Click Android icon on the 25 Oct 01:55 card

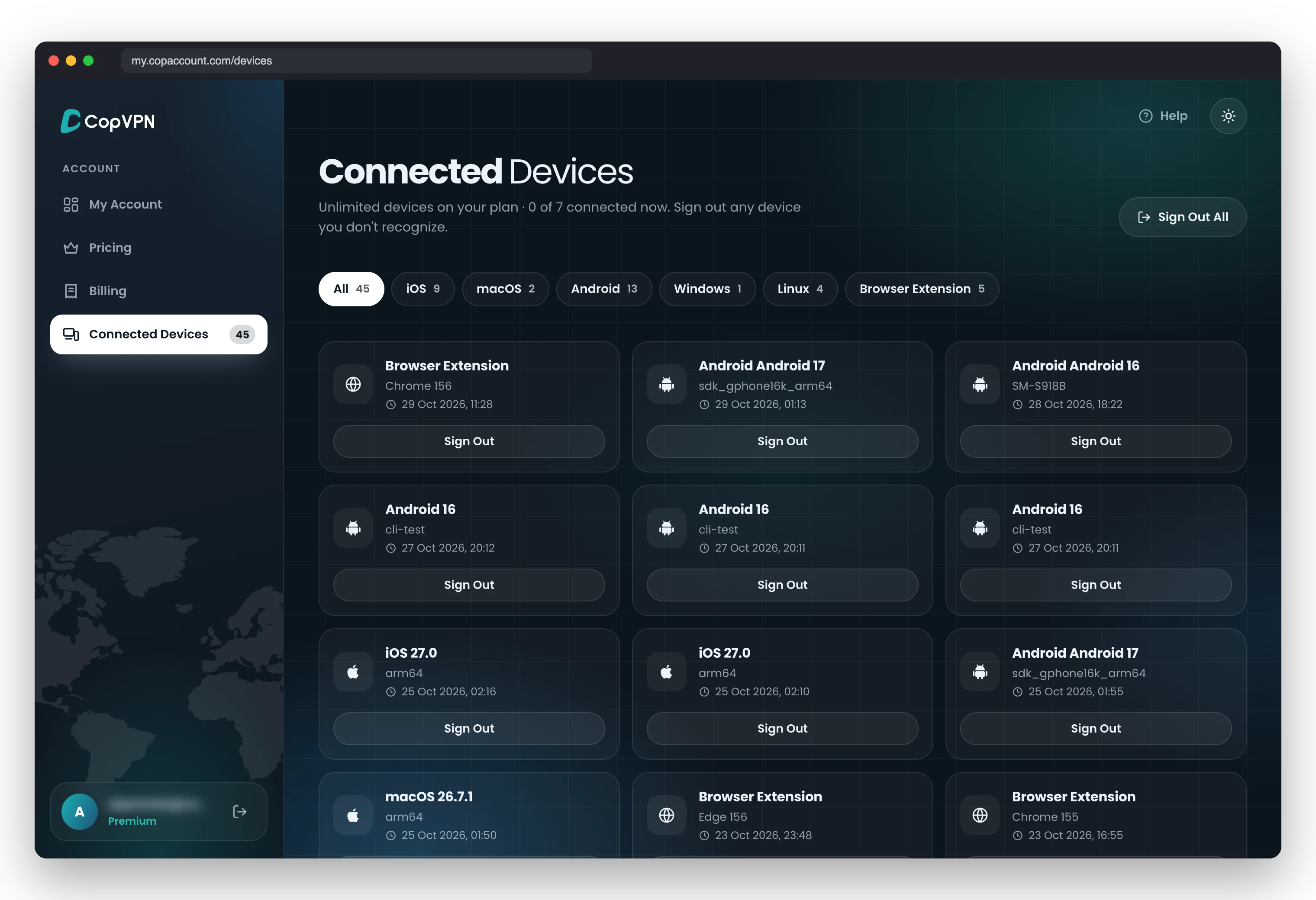tap(980, 672)
